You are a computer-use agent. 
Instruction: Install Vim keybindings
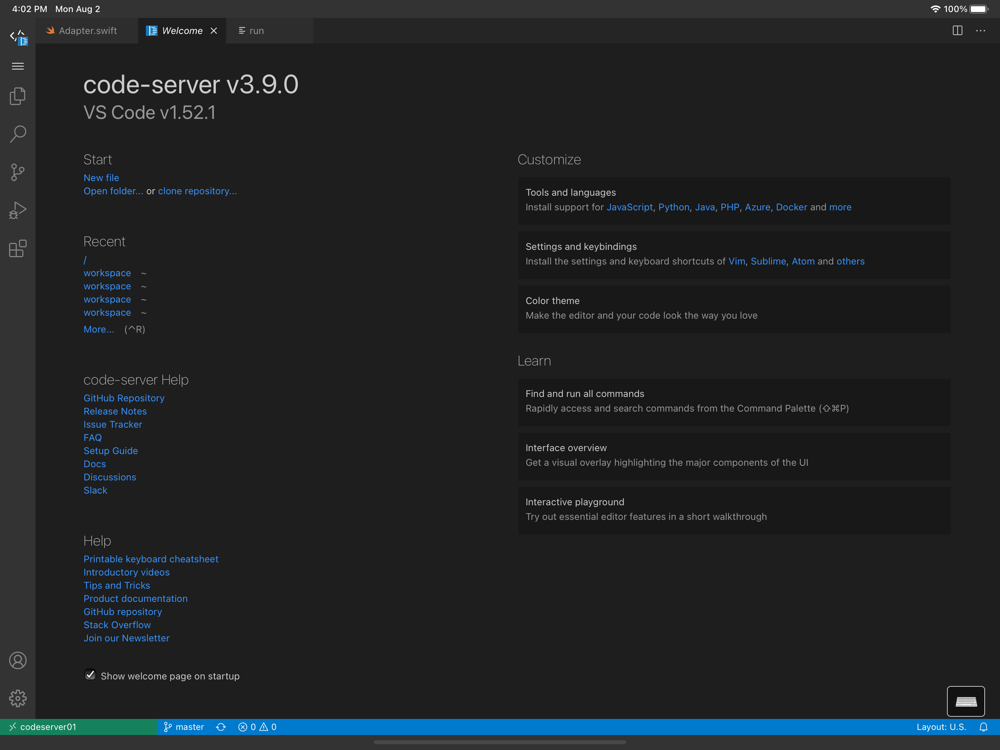point(737,261)
